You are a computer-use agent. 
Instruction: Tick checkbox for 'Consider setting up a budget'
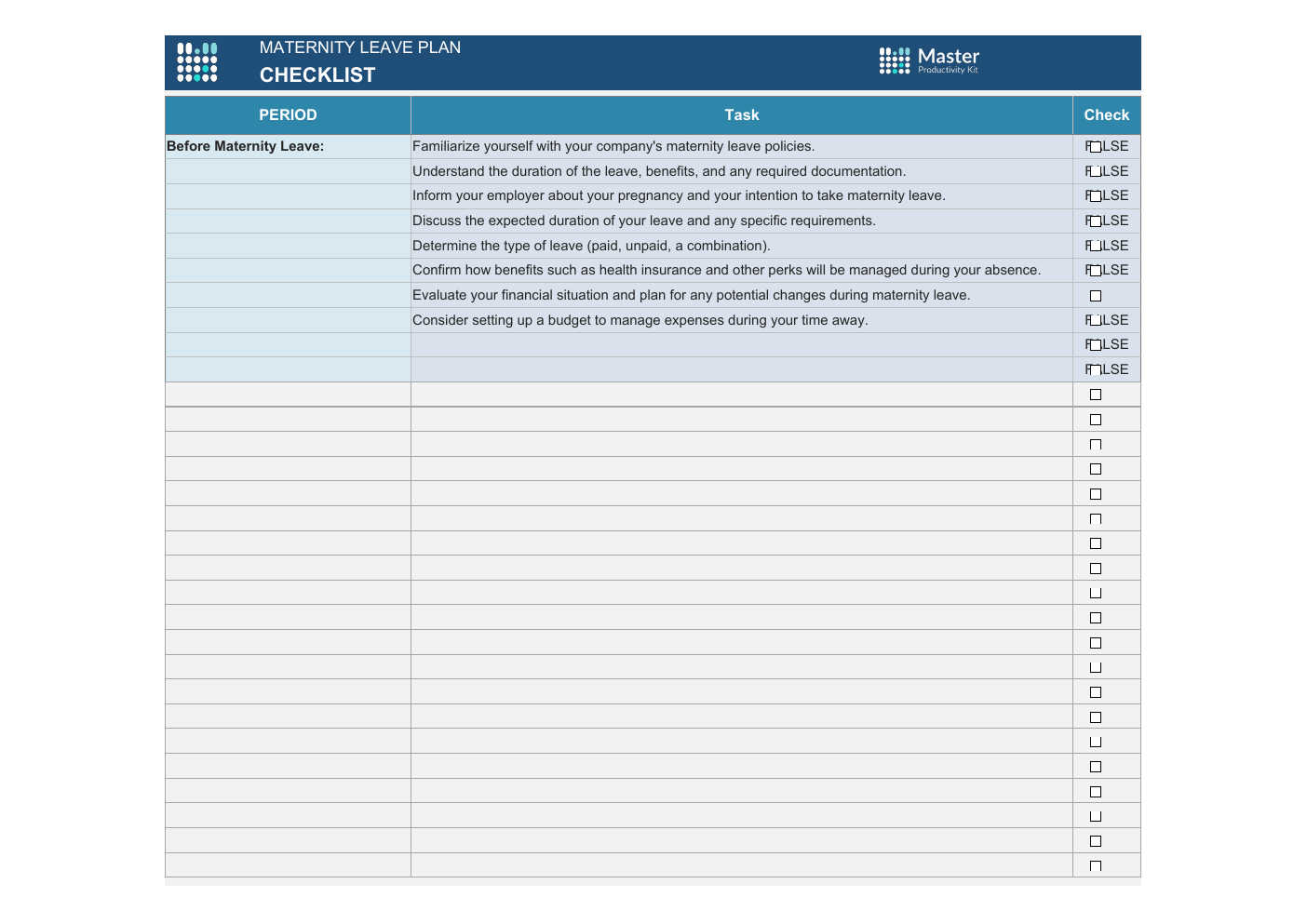pyautogui.click(x=1096, y=320)
